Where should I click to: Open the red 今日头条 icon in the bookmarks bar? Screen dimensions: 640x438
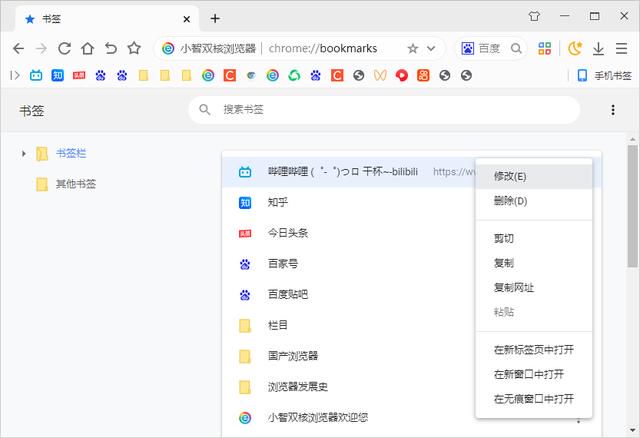(x=79, y=75)
